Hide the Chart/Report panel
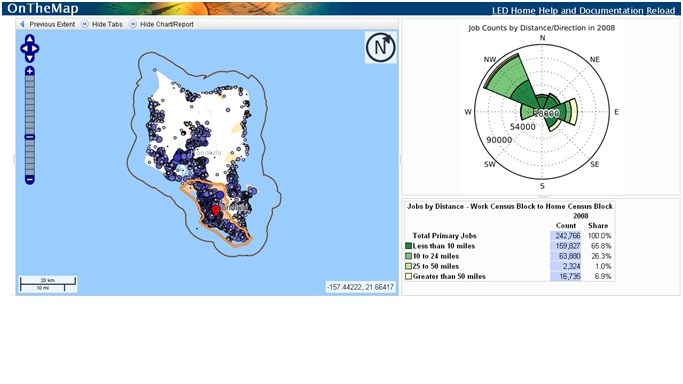This screenshot has width=683, height=384. [x=162, y=24]
